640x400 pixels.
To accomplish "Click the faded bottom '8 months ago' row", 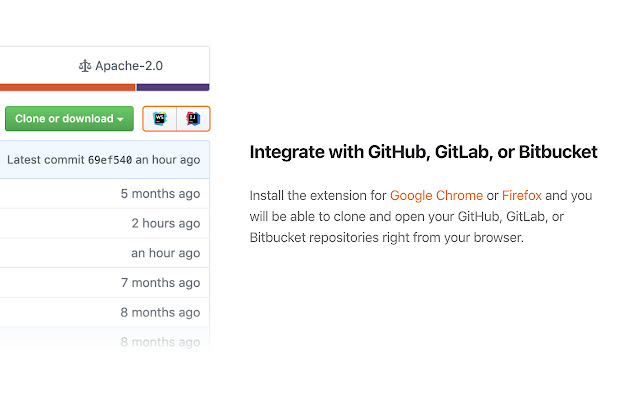I will click(160, 342).
